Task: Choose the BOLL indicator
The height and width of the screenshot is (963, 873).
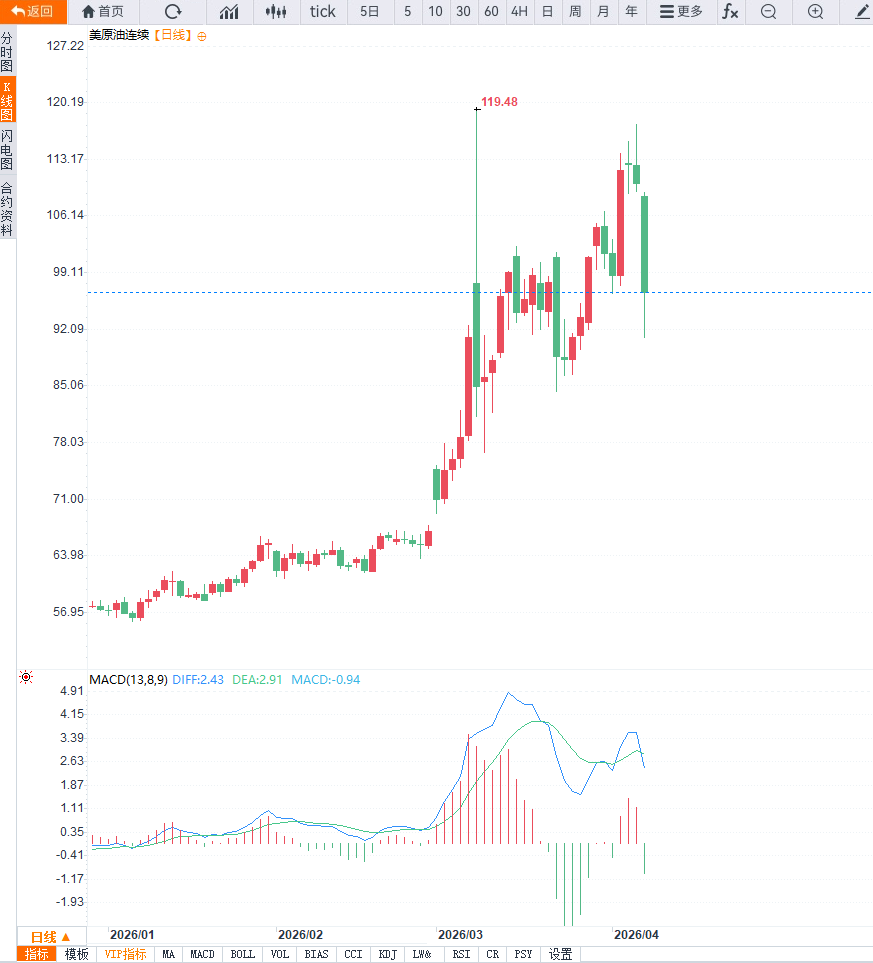Action: 243,954
